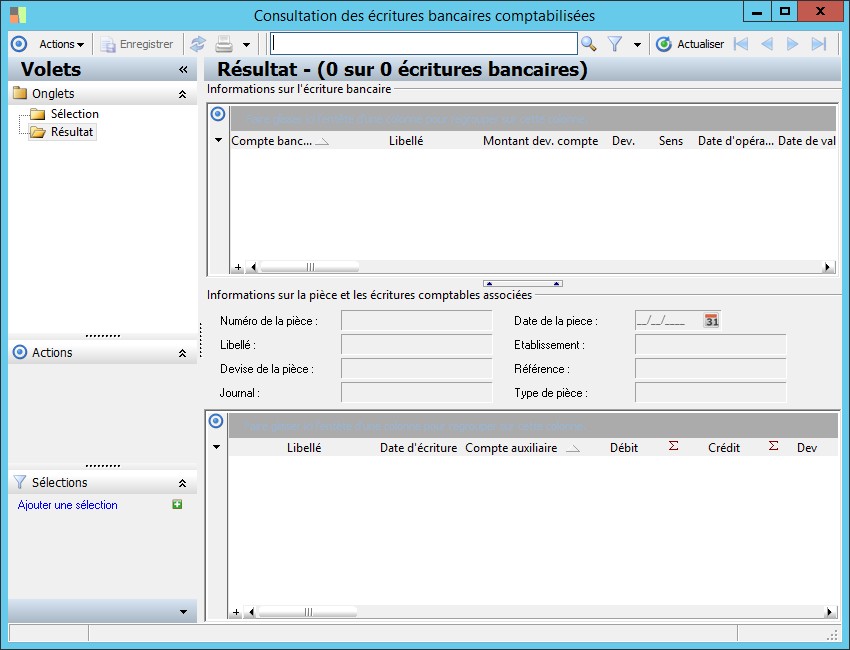Click the green plus icon beside Ajouter une sélection
Viewport: 850px width, 650px height.
[x=177, y=505]
